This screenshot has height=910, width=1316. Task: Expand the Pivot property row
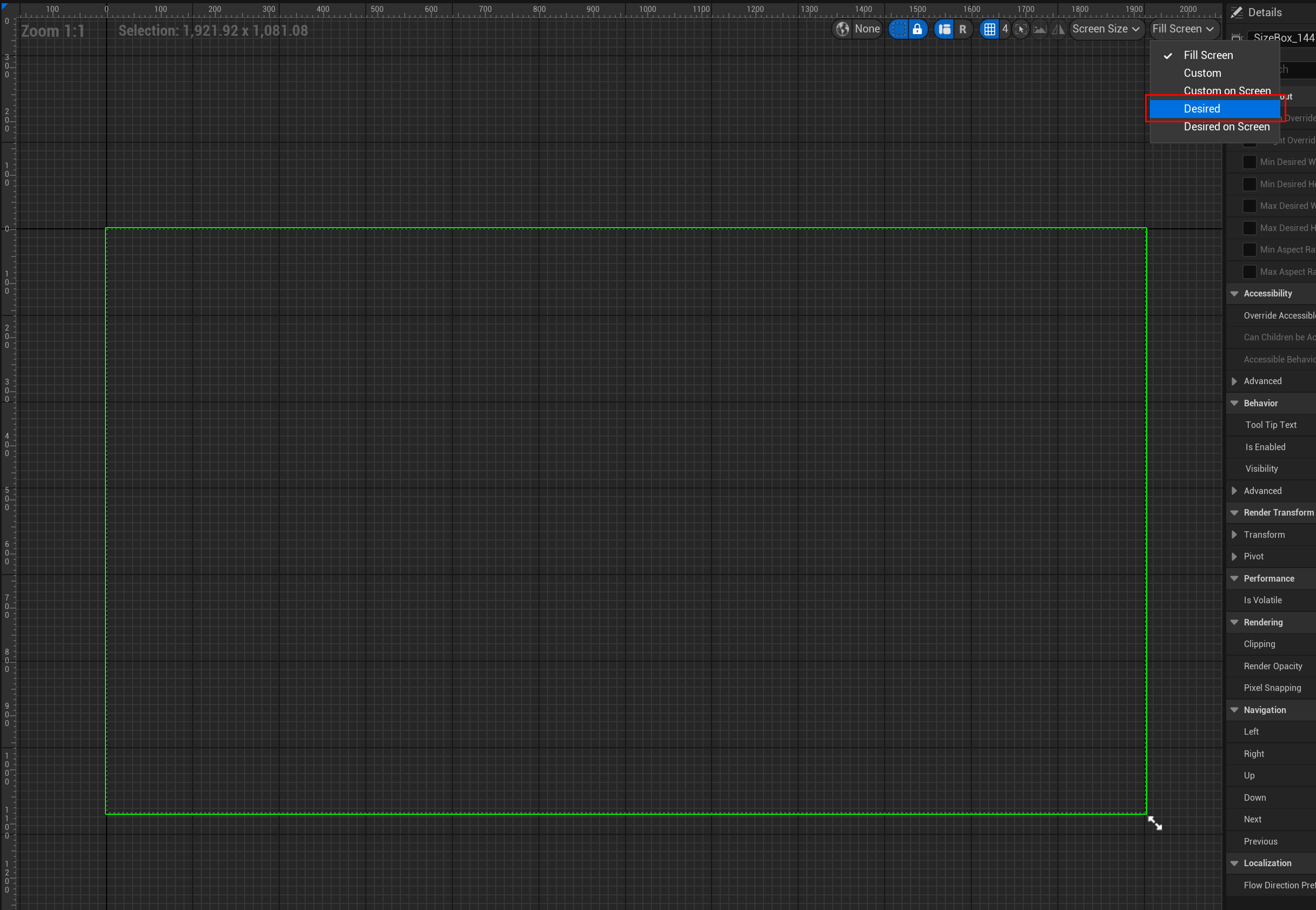click(x=1234, y=557)
